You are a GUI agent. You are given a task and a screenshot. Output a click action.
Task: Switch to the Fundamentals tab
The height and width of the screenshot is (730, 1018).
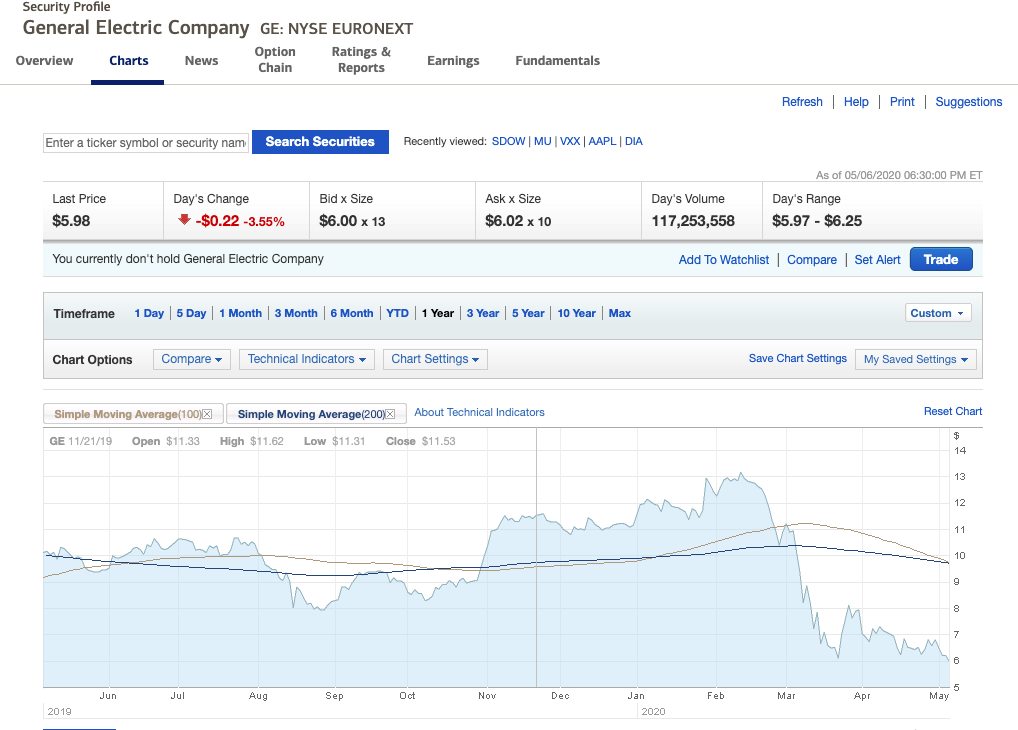[557, 60]
